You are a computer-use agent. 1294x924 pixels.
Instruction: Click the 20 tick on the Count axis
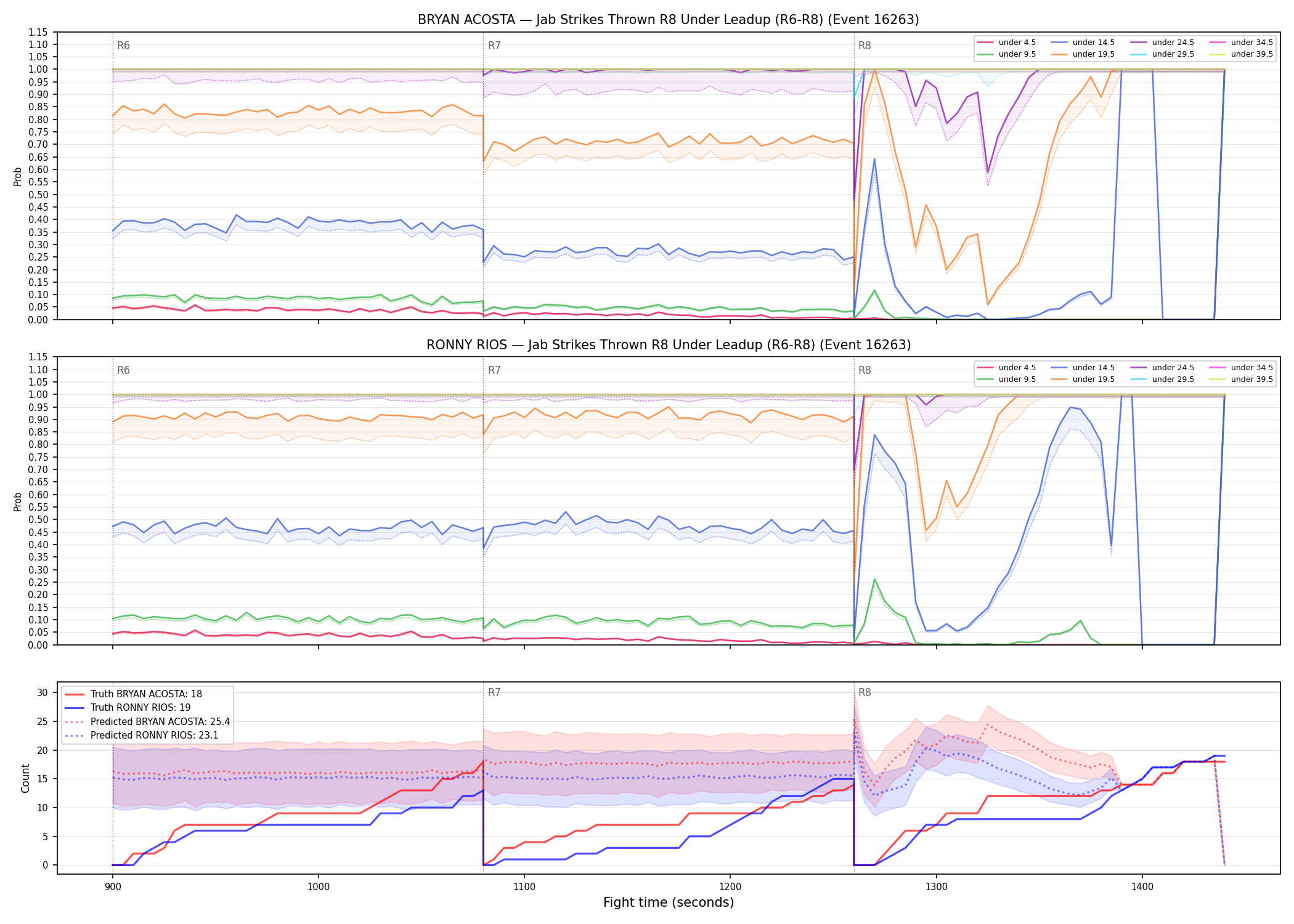coord(42,750)
